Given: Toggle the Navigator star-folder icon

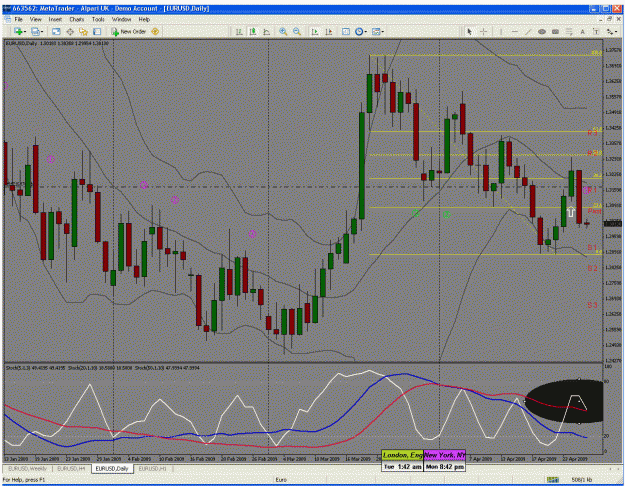Looking at the screenshot, I should [x=83, y=31].
